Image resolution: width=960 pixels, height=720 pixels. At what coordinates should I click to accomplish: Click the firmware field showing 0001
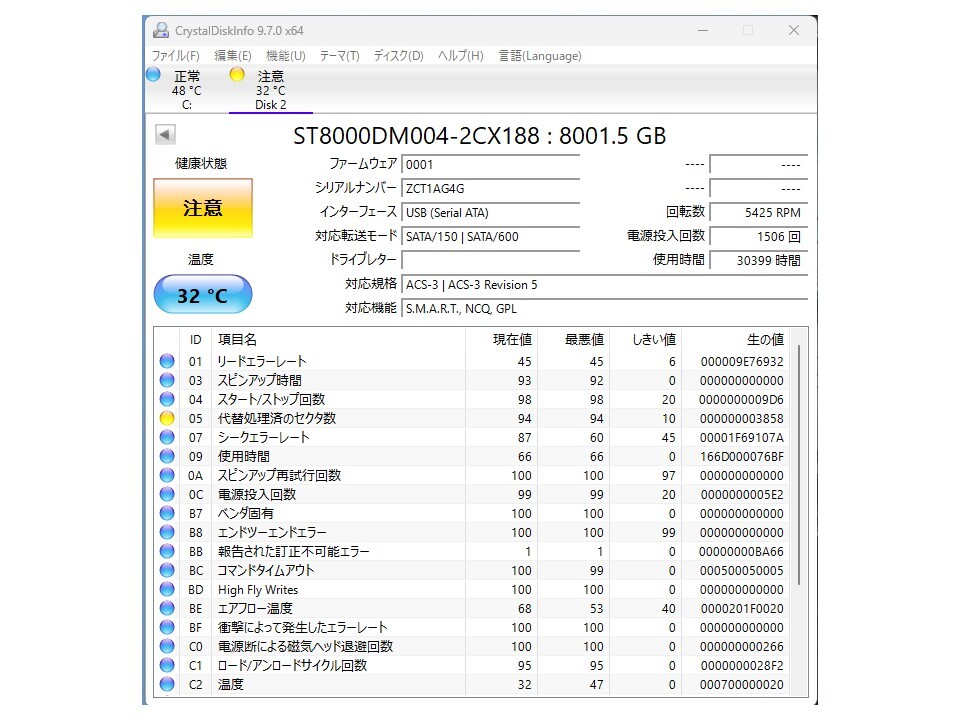[490, 164]
